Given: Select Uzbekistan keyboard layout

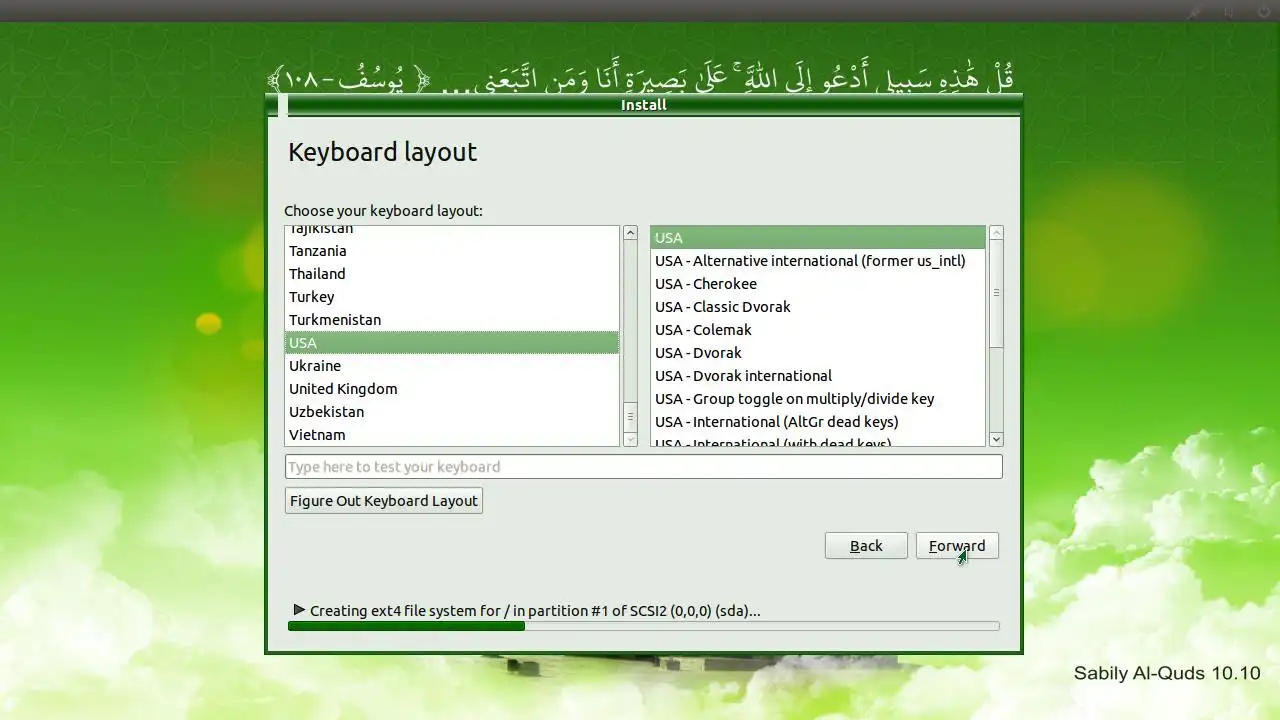Looking at the screenshot, I should 452,412.
